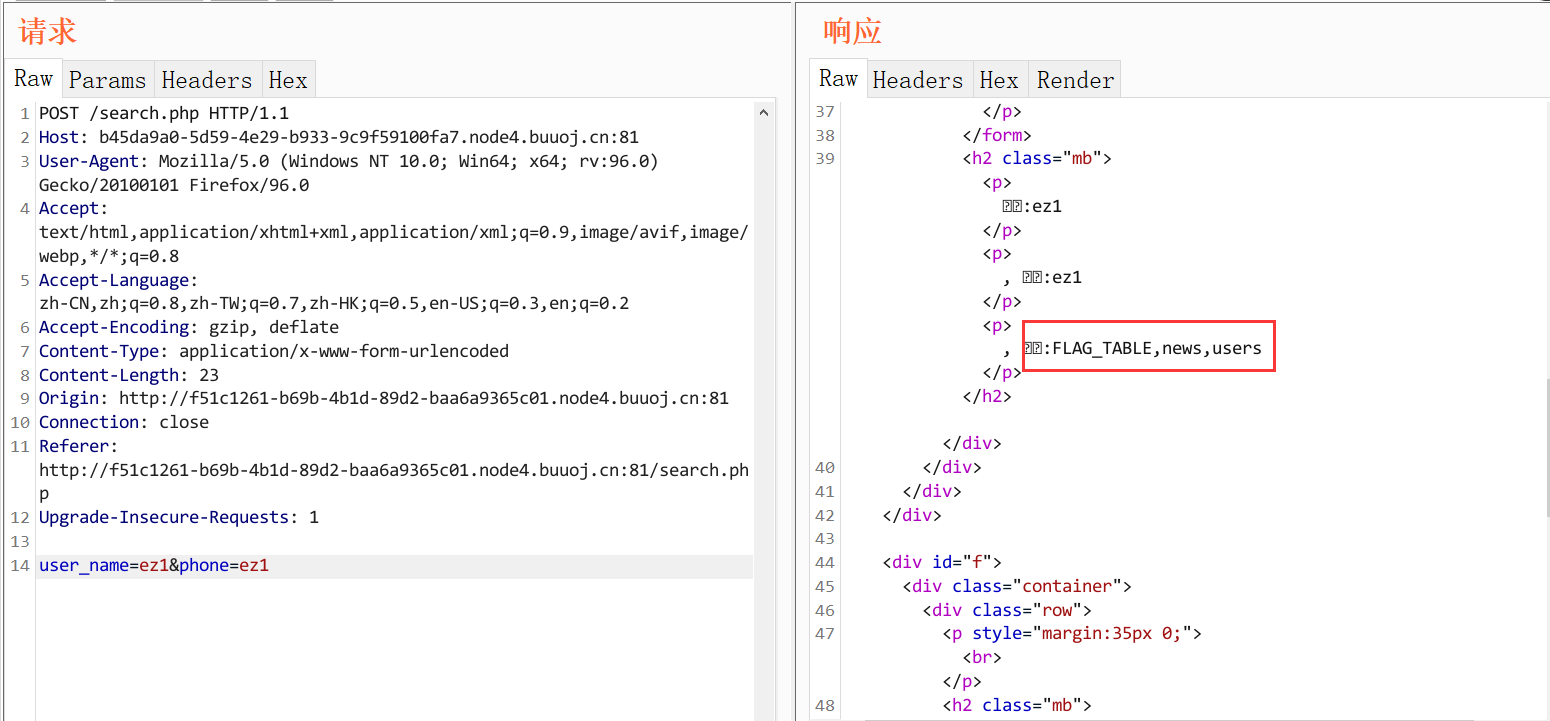Open the request Headers tab

pos(207,80)
